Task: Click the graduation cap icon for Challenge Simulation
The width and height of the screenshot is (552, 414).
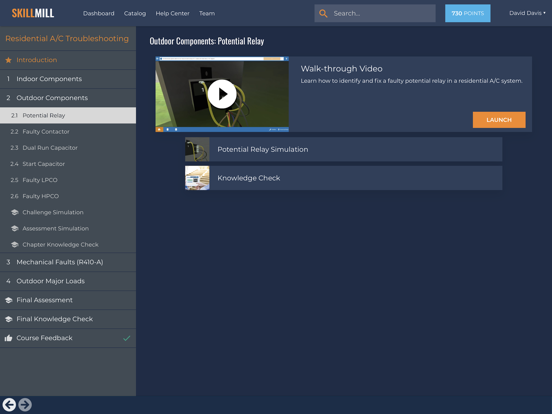Action: (x=14, y=212)
